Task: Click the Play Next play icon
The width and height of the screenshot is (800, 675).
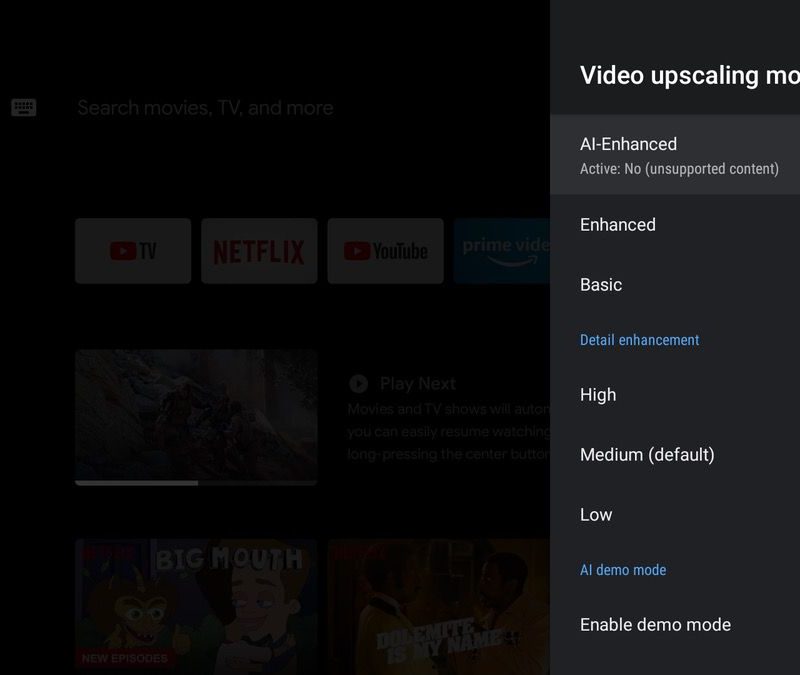Action: (358, 384)
